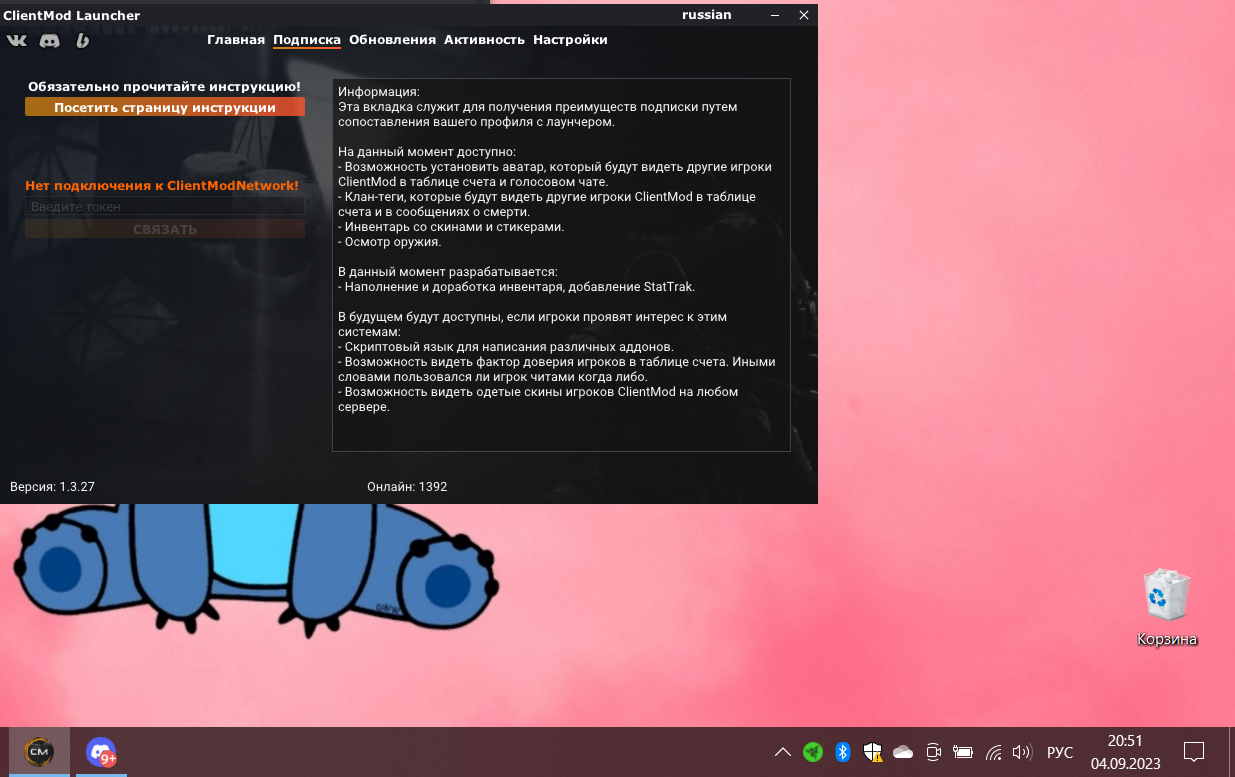Viewport: 1235px width, 777px height.
Task: Switch to the Главная tab
Action: coord(236,40)
